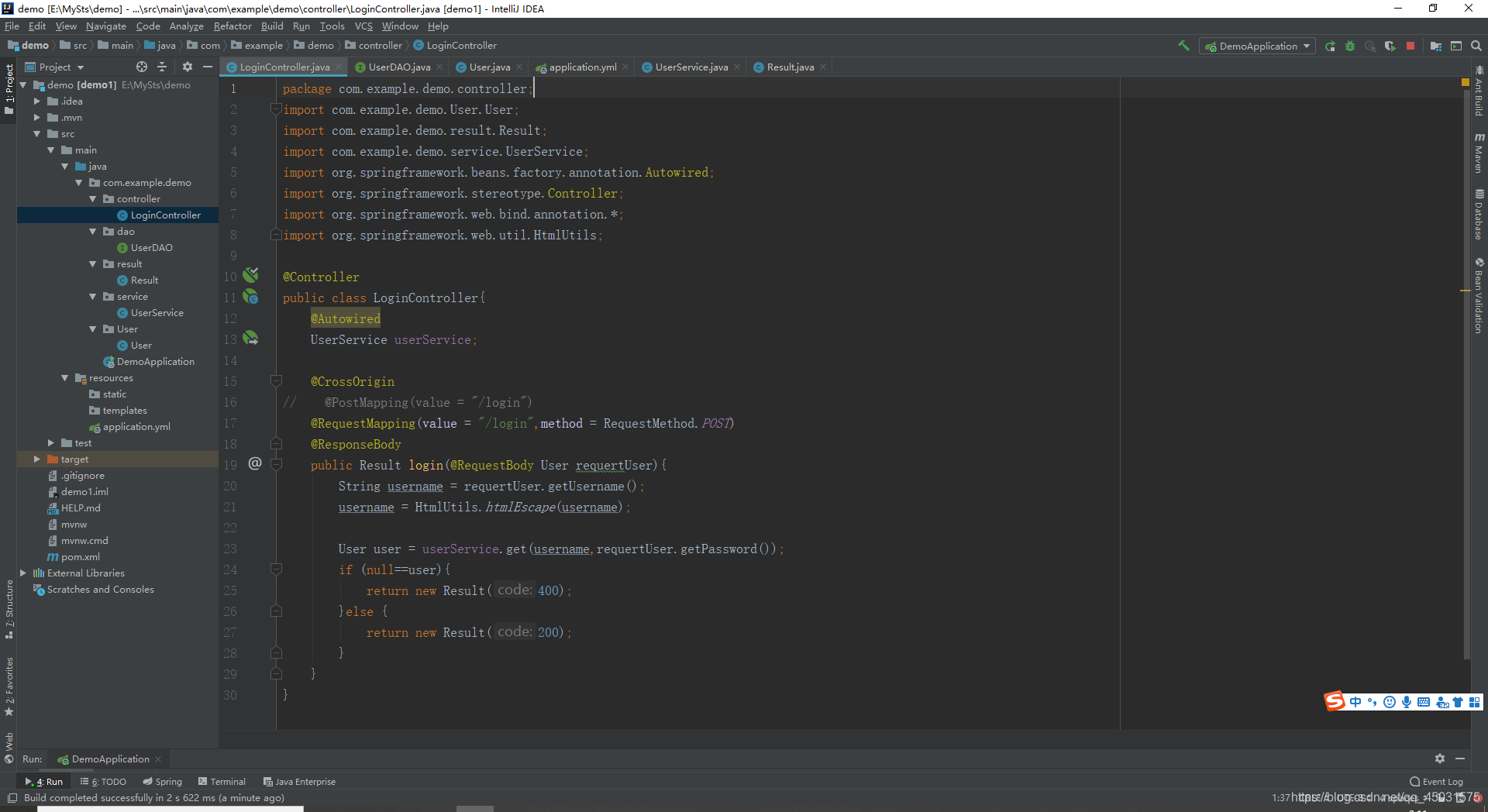Click the Spring bean gutter icon on line 10
This screenshot has width=1488, height=812.
pos(251,275)
